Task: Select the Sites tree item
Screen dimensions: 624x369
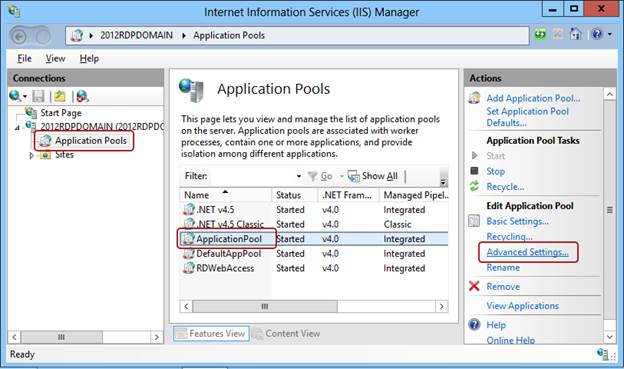Action: point(64,154)
